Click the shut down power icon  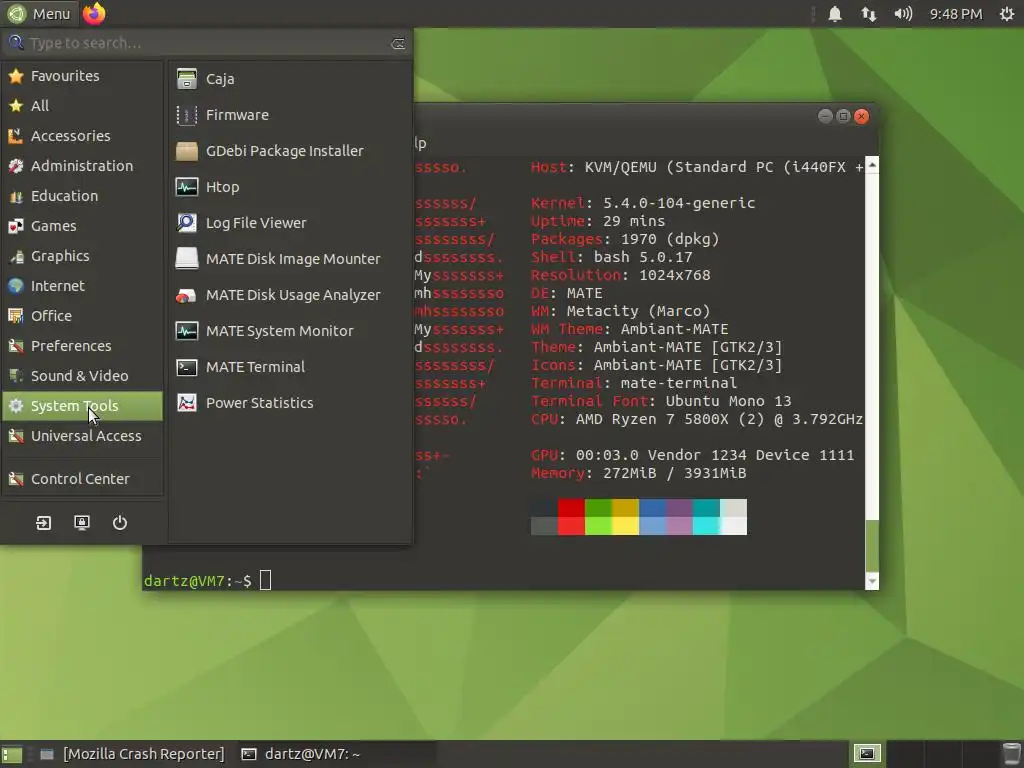120,522
